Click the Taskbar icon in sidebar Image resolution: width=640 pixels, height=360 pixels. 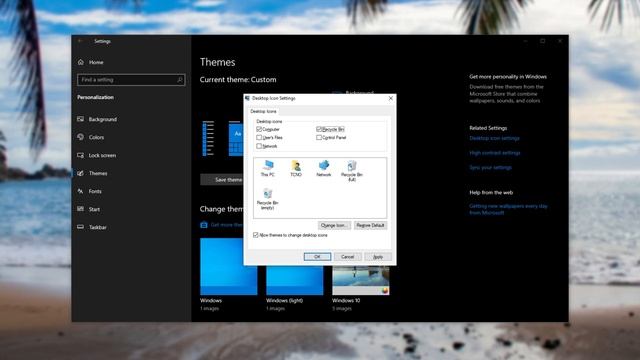pyautogui.click(x=80, y=227)
